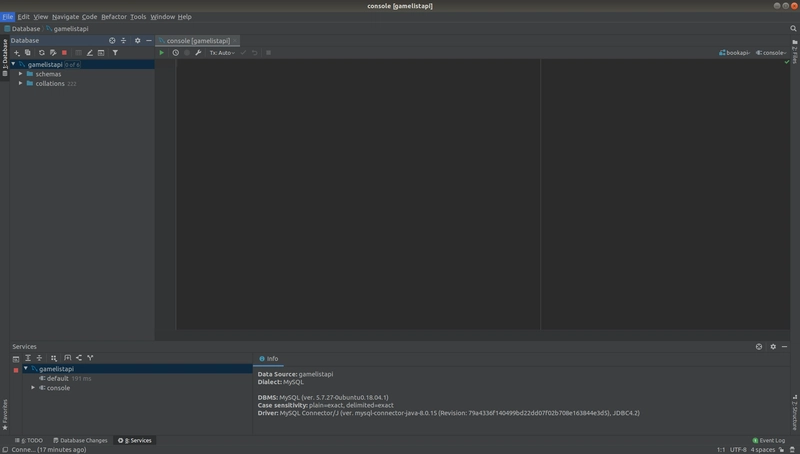Open the TODO tool window tab
This screenshot has width=800, height=454.
click(29, 440)
